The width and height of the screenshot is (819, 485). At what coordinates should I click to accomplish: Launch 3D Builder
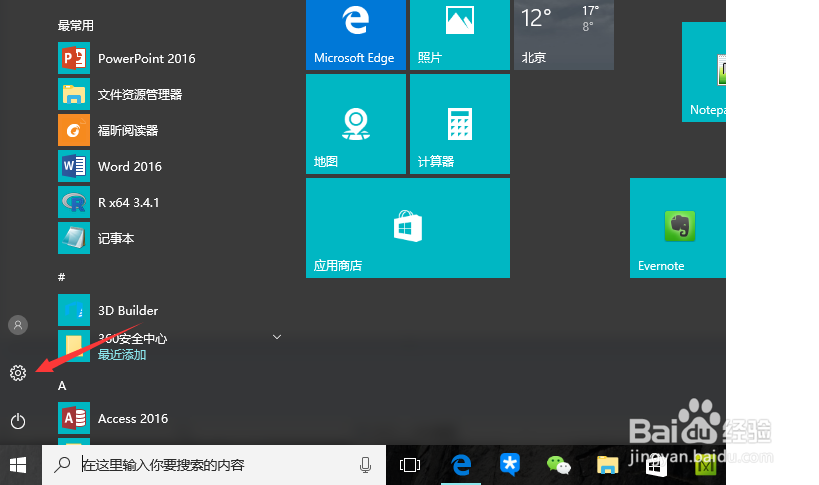tap(108, 311)
